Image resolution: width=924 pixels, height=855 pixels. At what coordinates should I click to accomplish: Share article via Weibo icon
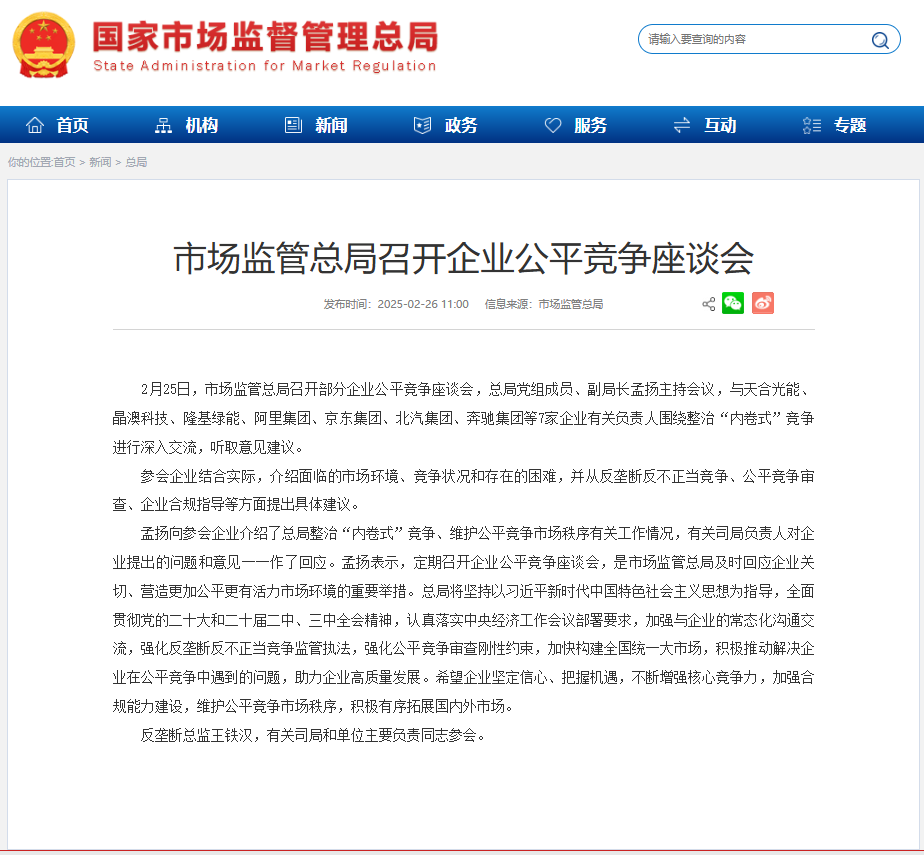click(x=763, y=303)
